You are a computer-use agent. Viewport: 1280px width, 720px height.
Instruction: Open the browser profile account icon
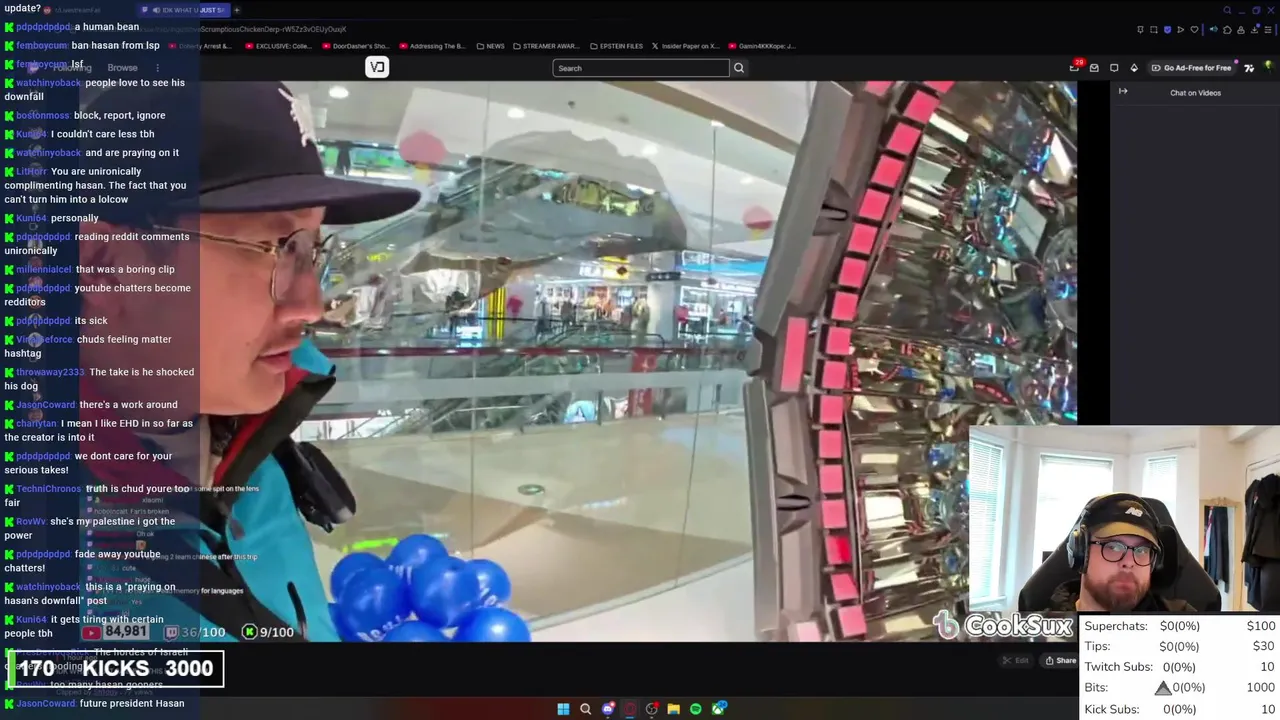click(1241, 30)
